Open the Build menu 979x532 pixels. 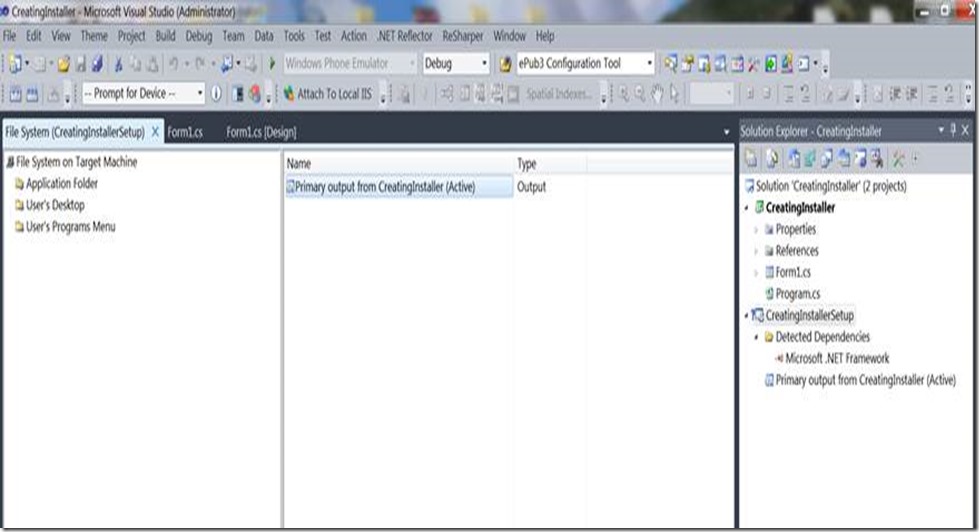coord(165,36)
